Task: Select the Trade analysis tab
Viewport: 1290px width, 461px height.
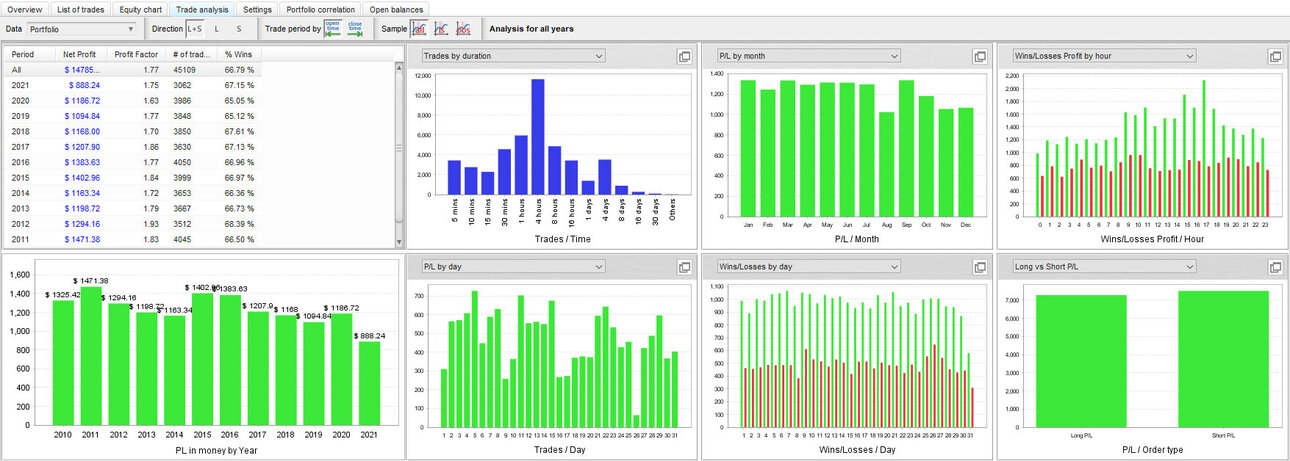Action: (201, 8)
